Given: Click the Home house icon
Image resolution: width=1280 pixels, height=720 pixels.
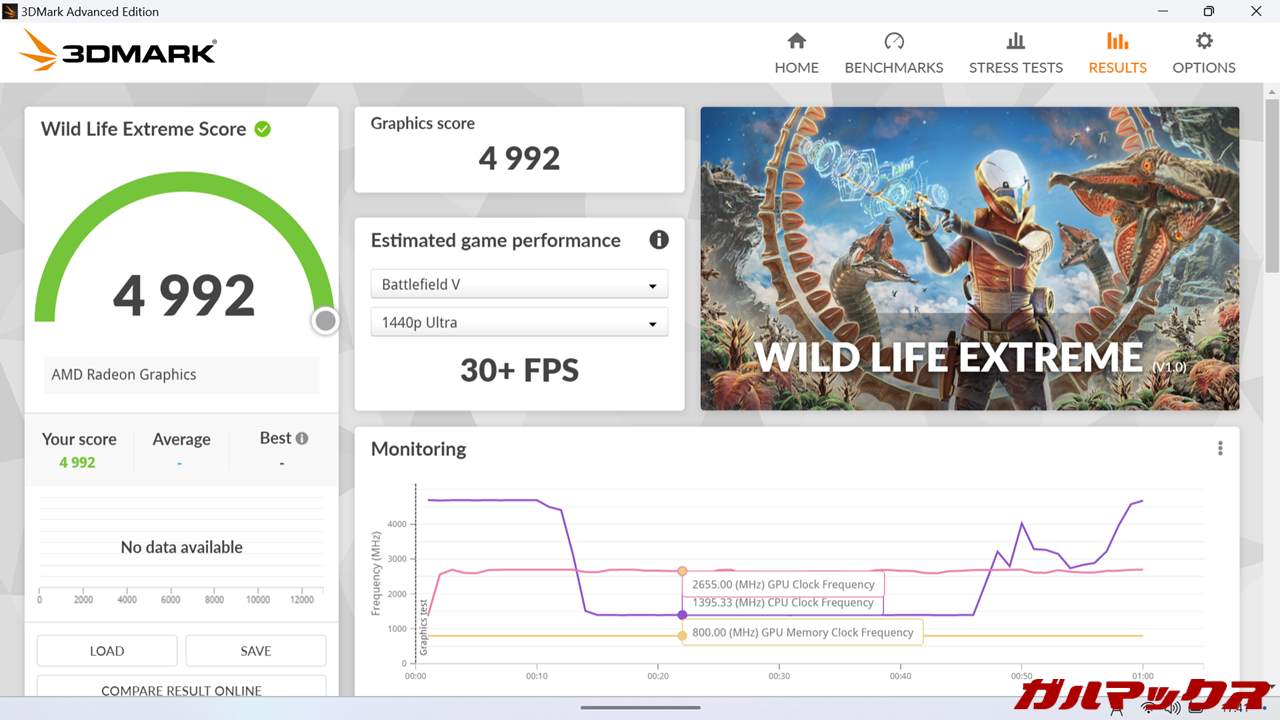Looking at the screenshot, I should click(796, 41).
